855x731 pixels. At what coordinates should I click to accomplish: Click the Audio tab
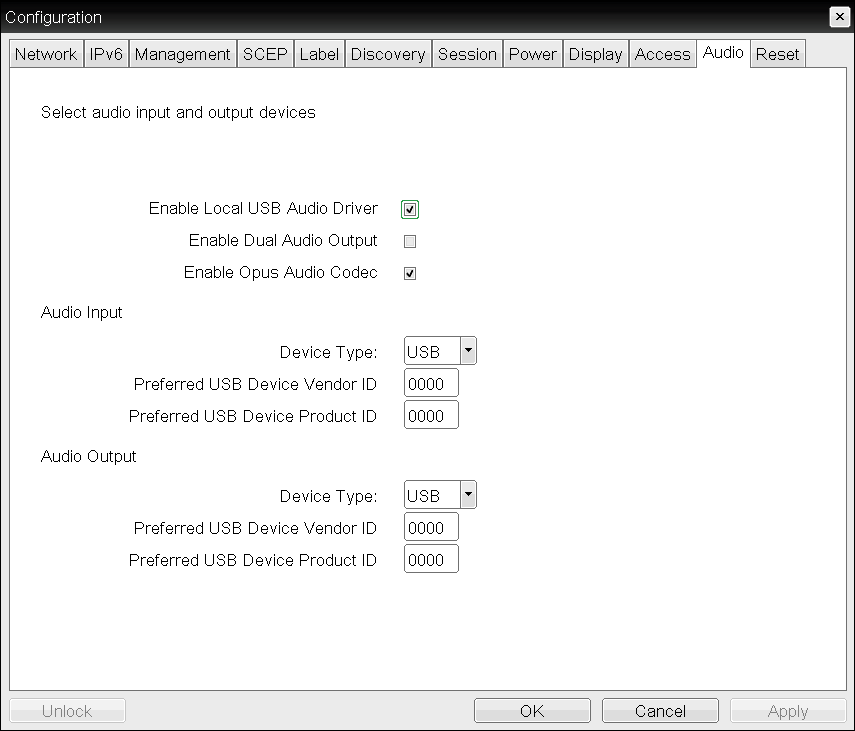(723, 53)
